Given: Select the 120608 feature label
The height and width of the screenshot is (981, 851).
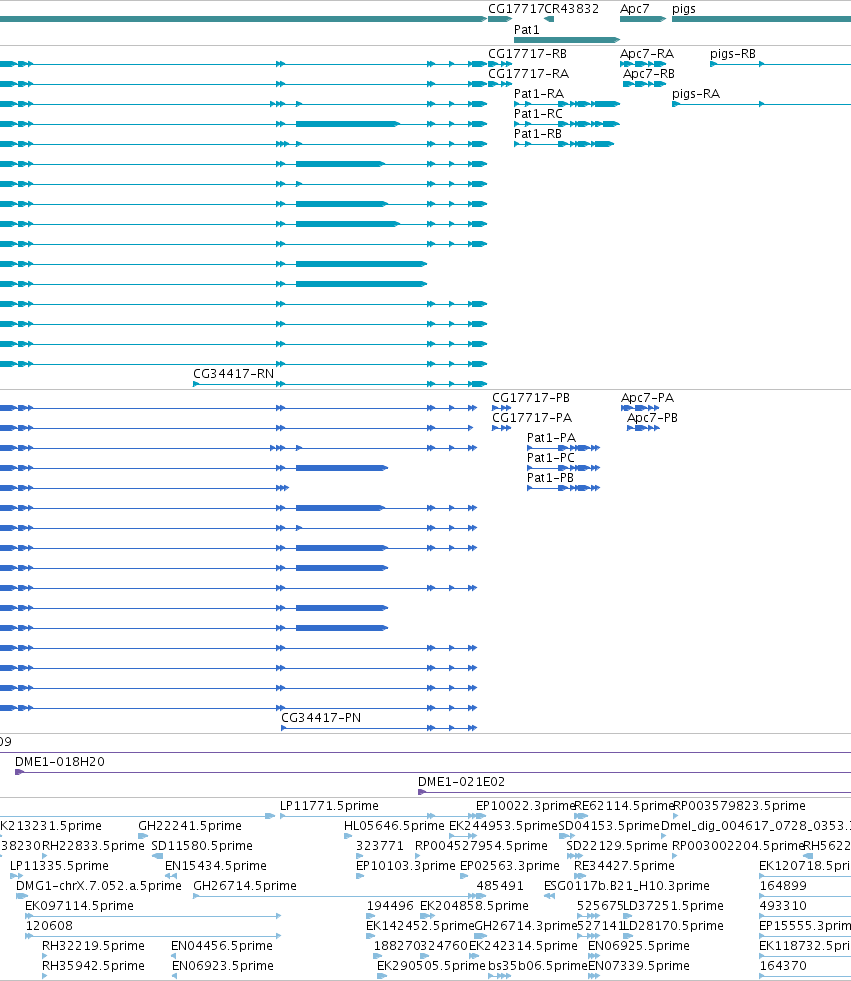Looking at the screenshot, I should coord(49,926).
